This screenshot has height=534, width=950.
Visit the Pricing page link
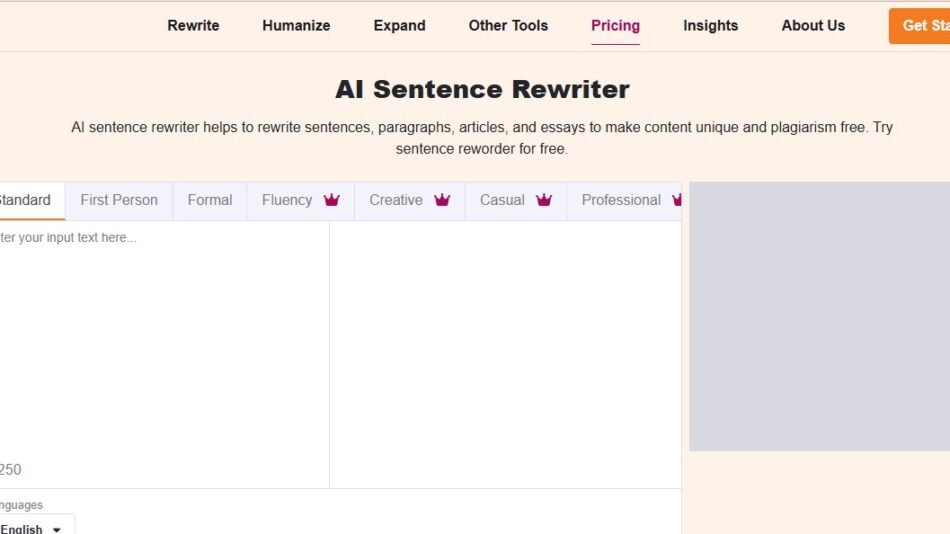[x=615, y=26]
